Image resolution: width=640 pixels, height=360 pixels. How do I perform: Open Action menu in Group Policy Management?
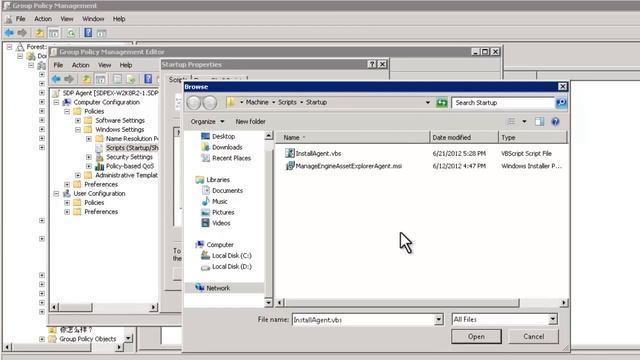tap(43, 19)
